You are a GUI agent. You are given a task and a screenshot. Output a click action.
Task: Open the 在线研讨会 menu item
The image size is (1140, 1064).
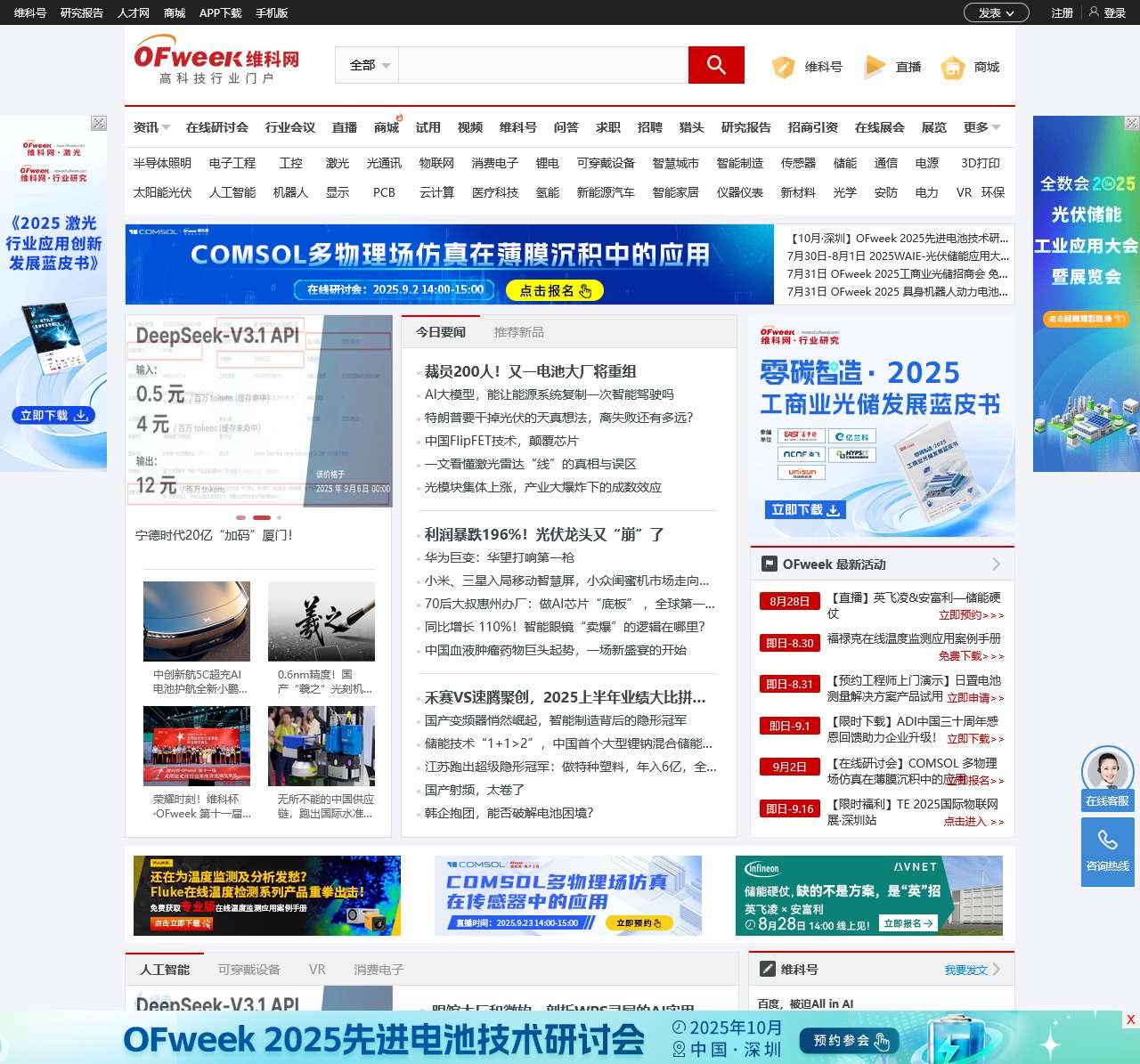tap(216, 127)
